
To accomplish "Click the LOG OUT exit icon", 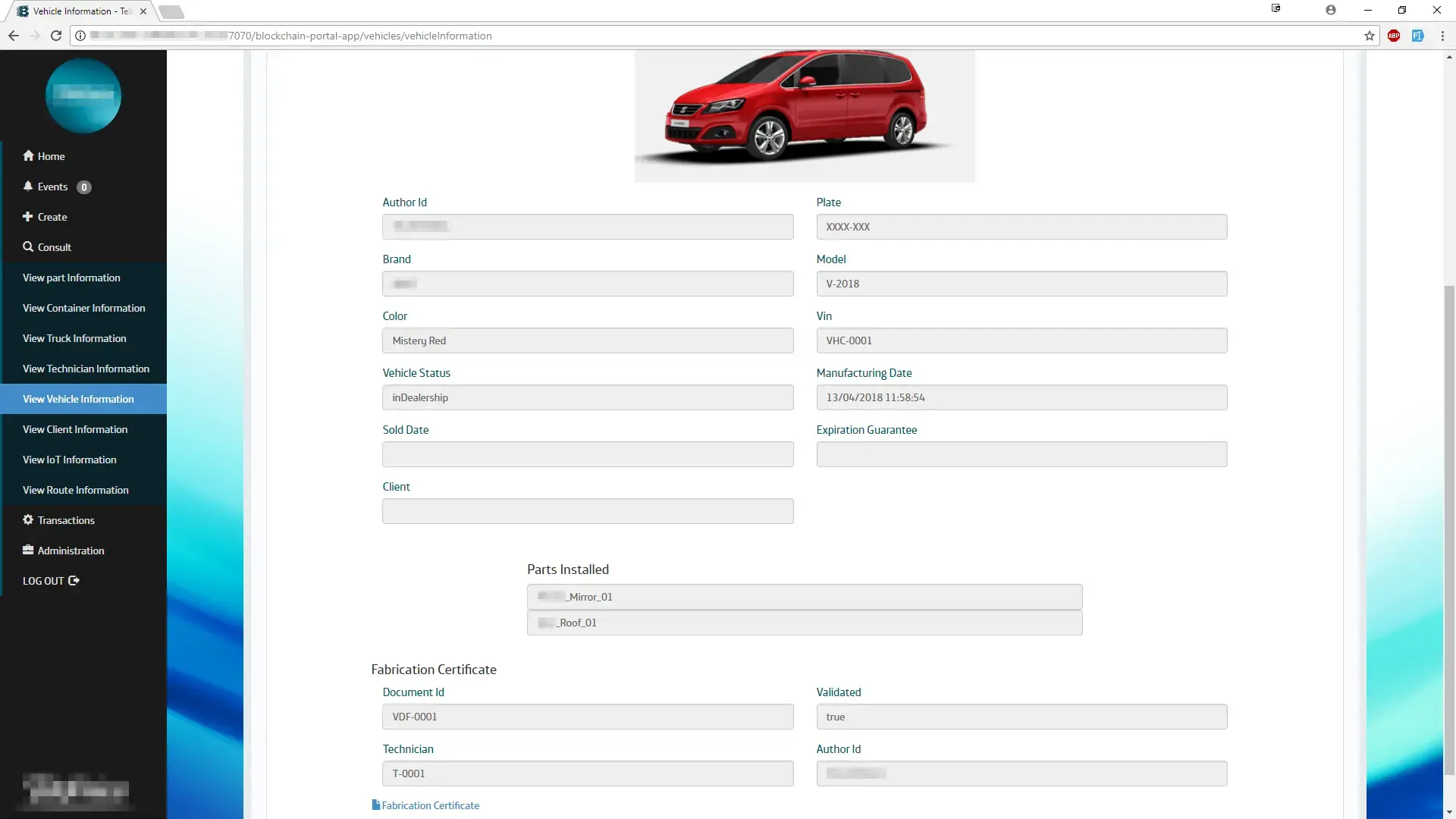I will click(x=74, y=580).
